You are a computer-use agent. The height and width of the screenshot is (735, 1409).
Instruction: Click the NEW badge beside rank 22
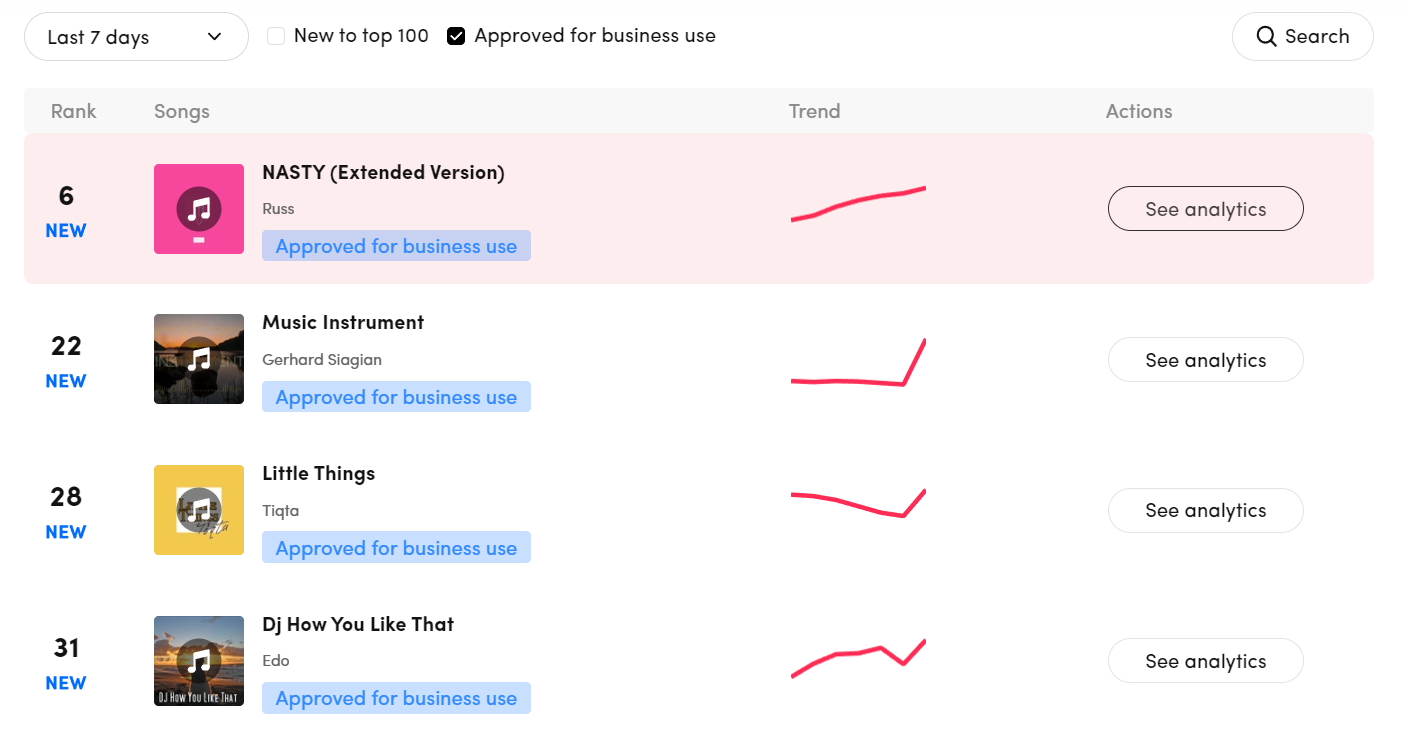pyautogui.click(x=65, y=380)
